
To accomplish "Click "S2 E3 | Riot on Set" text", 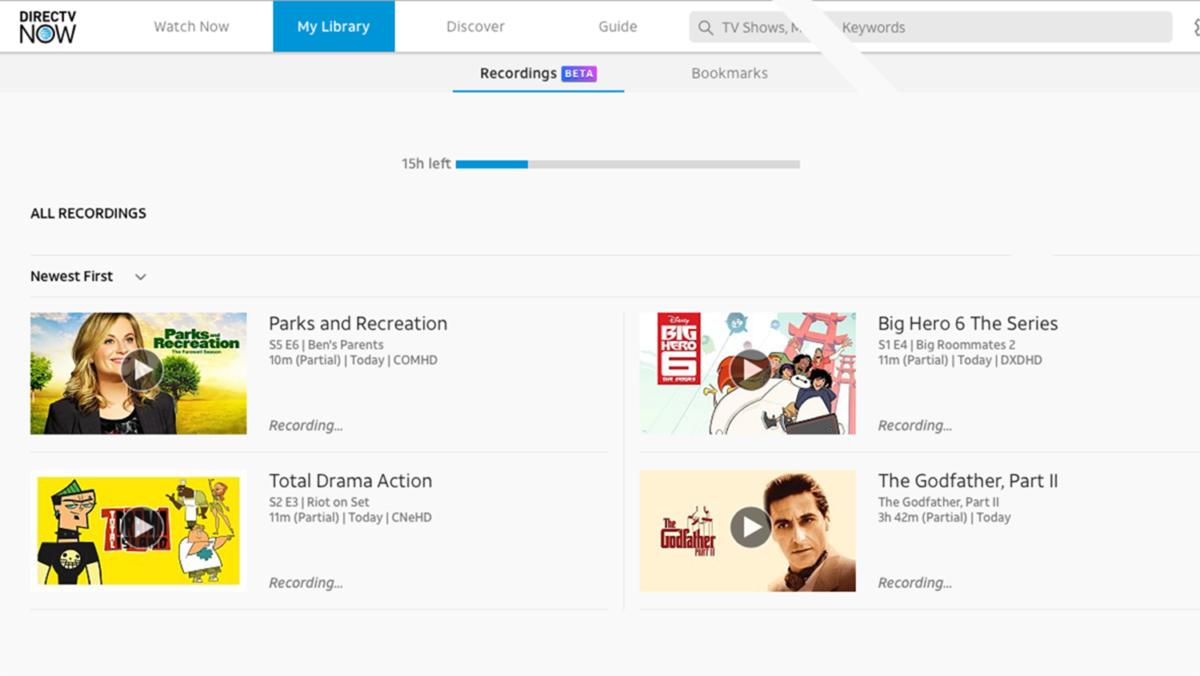I will (319, 502).
